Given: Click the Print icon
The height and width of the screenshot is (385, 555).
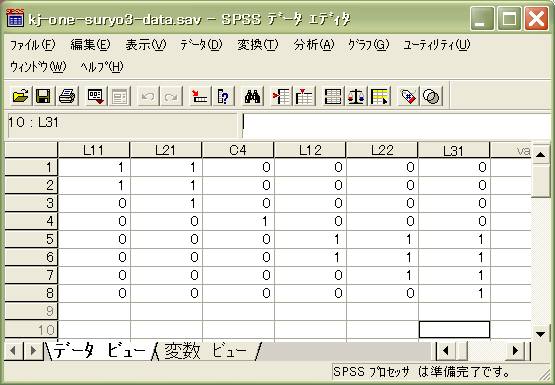Looking at the screenshot, I should coord(67,96).
